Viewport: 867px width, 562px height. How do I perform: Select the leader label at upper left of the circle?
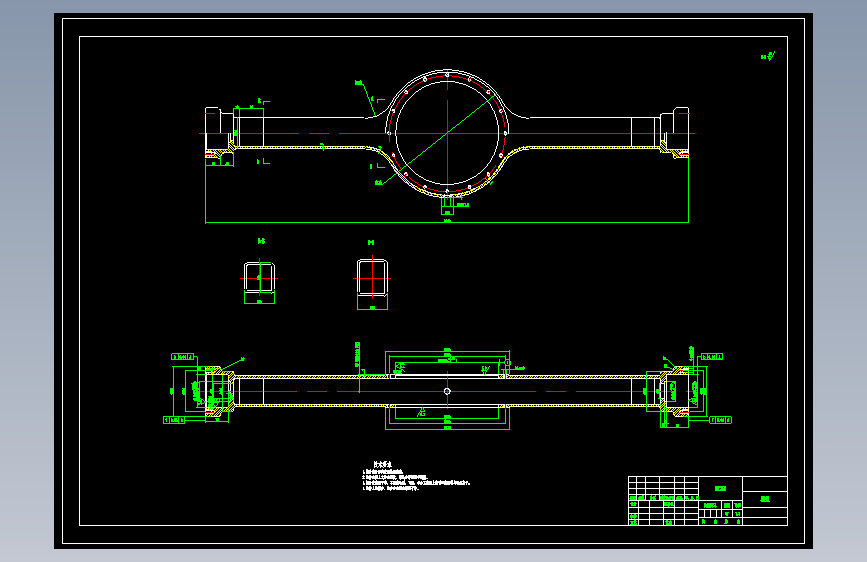pyautogui.click(x=358, y=83)
